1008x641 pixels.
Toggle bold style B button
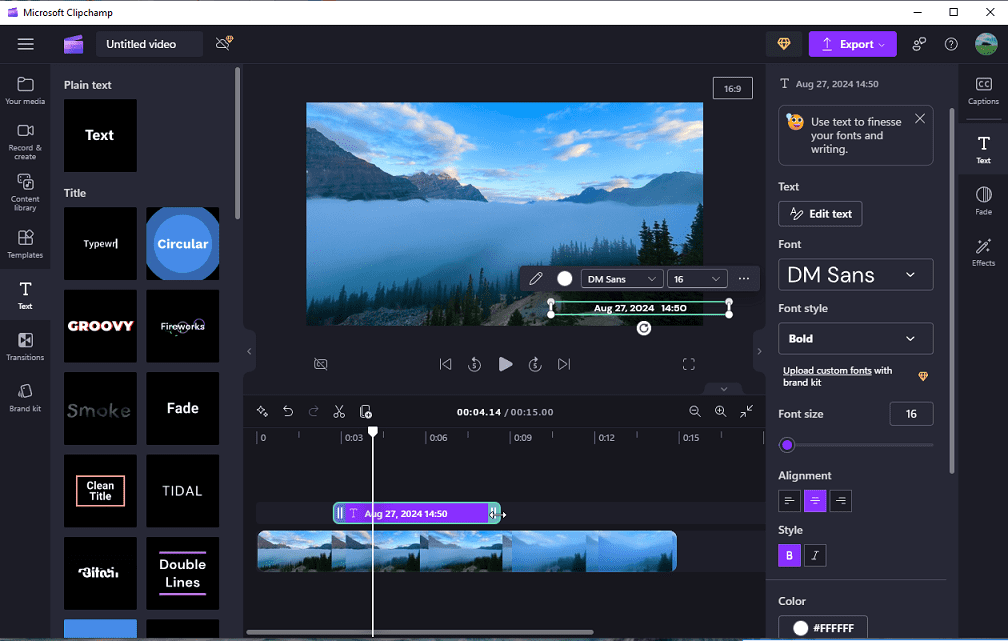tap(789, 555)
